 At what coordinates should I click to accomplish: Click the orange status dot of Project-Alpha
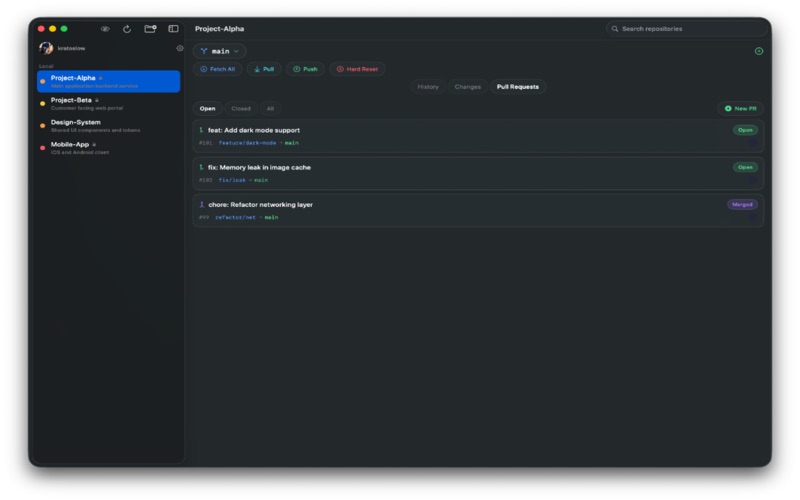43,82
